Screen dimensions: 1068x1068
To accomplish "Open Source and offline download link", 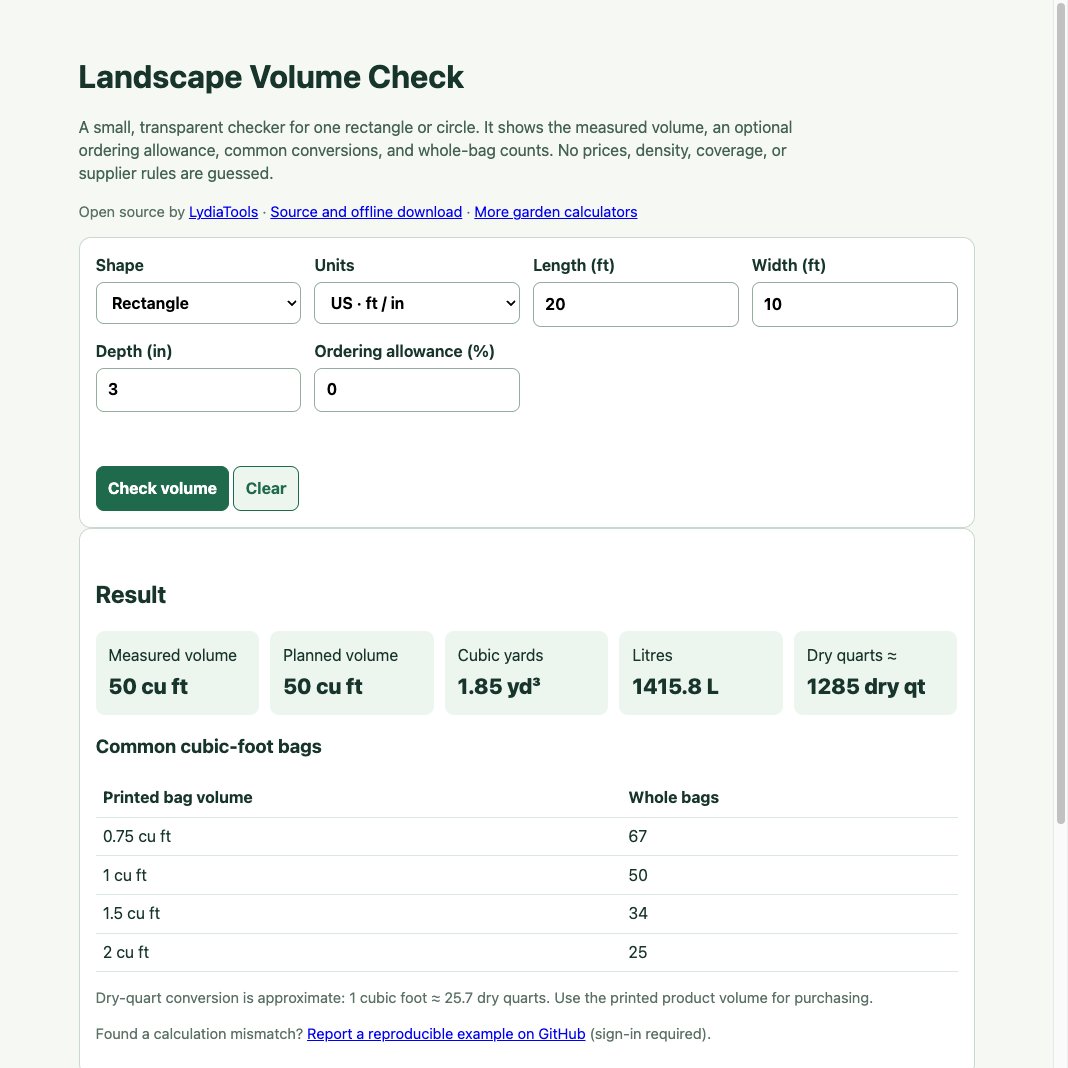I will [x=366, y=212].
